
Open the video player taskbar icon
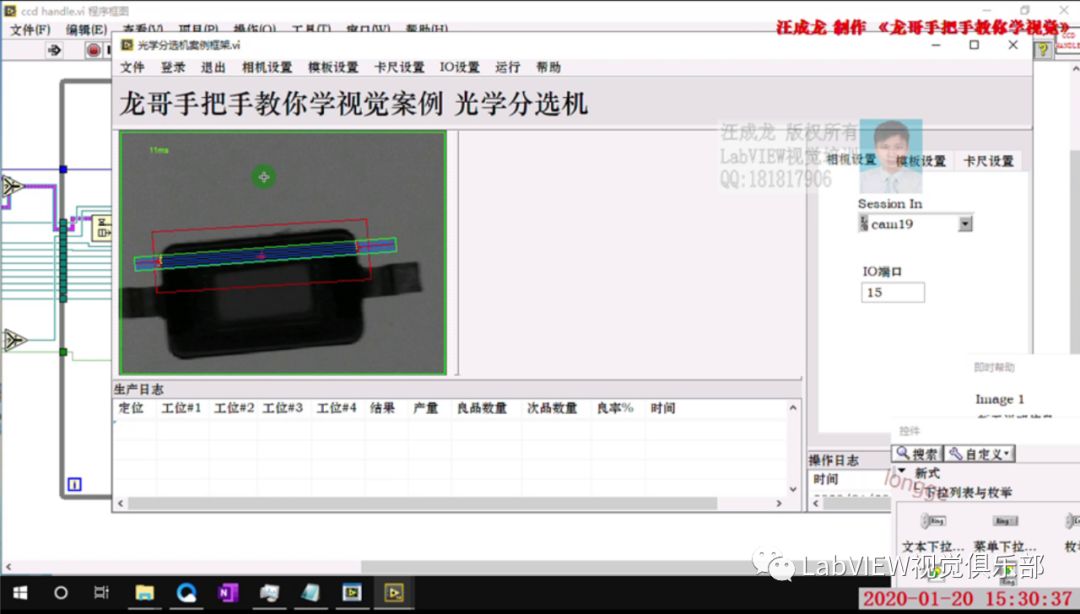point(352,593)
